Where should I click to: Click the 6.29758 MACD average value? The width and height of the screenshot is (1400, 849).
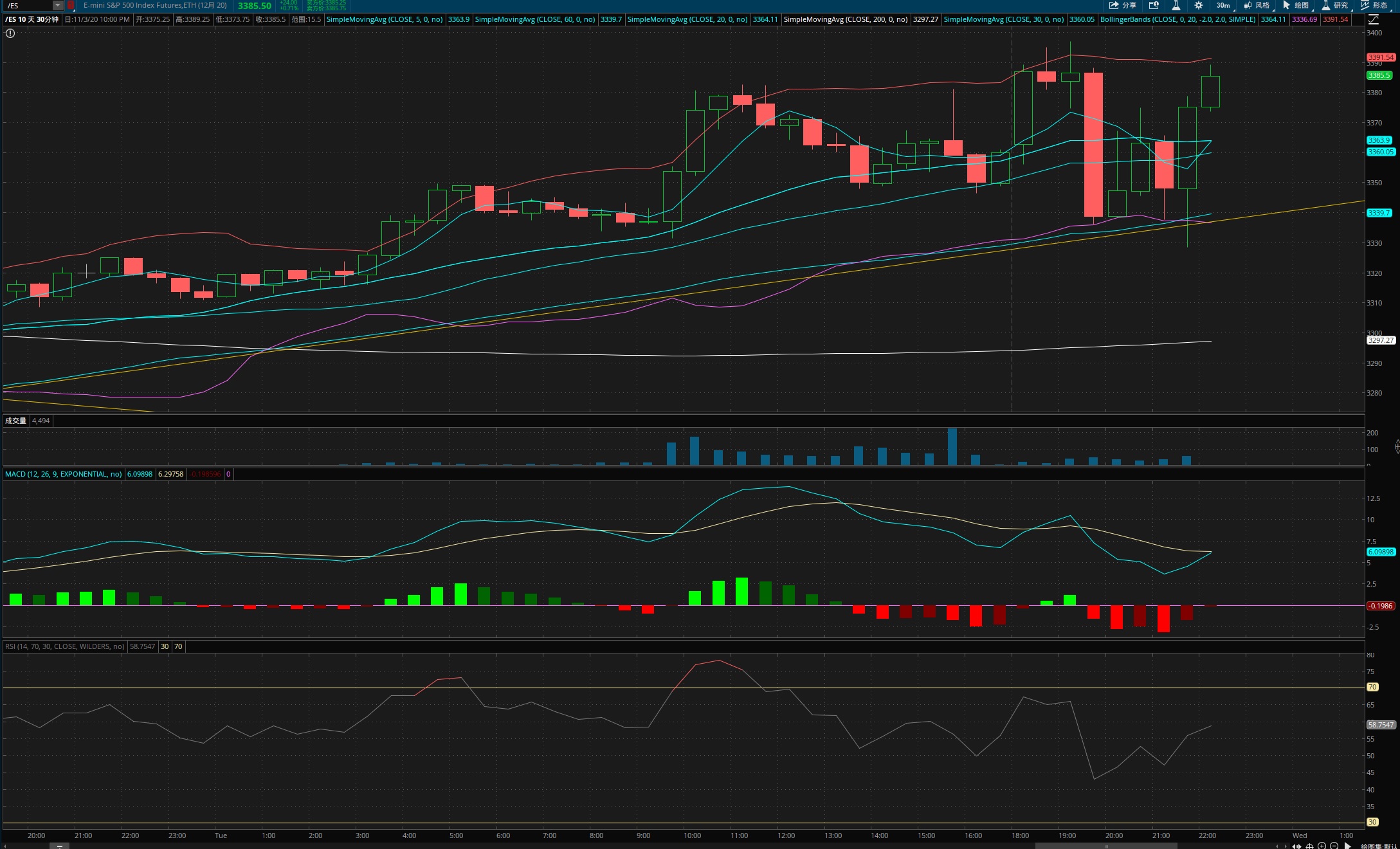tap(170, 474)
